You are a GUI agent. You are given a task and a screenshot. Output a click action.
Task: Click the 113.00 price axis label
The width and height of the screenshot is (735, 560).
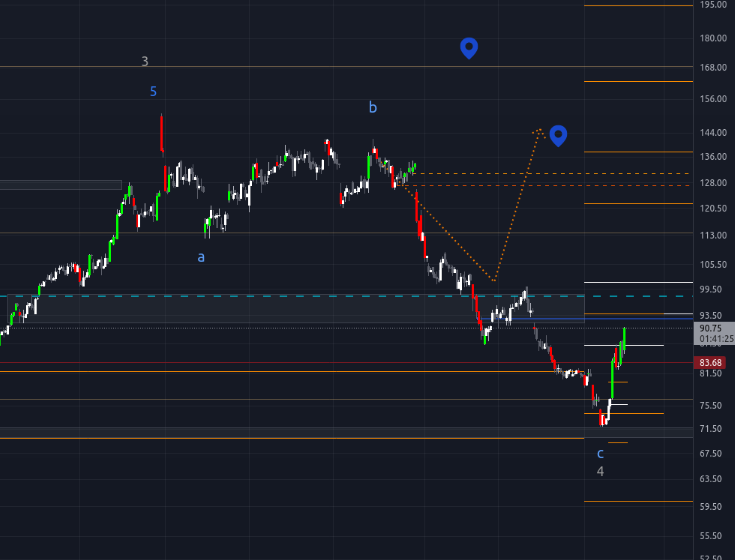coord(713,236)
